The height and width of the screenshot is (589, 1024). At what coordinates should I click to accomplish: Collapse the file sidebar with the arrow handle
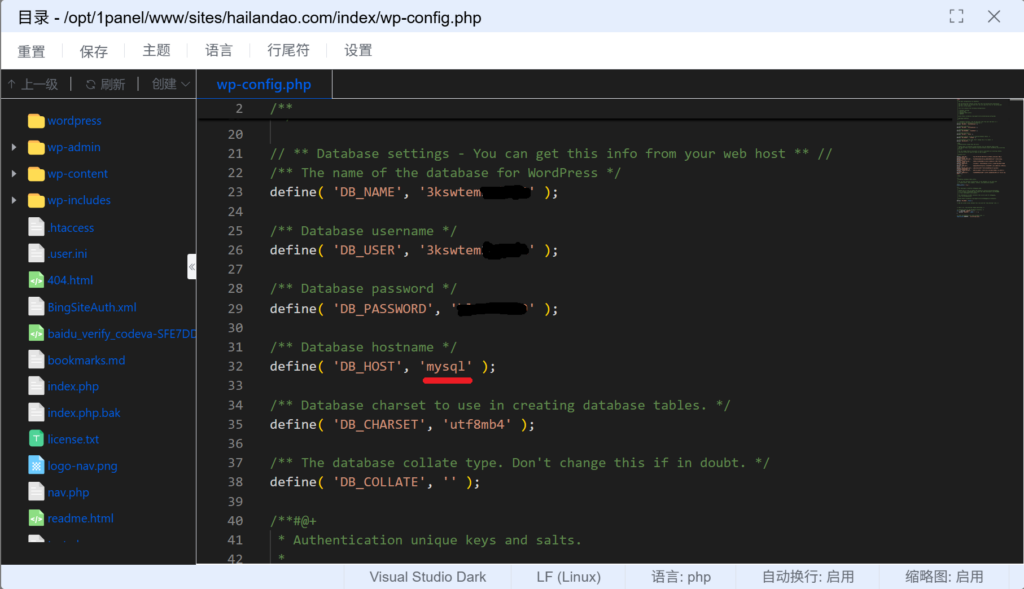pos(191,266)
